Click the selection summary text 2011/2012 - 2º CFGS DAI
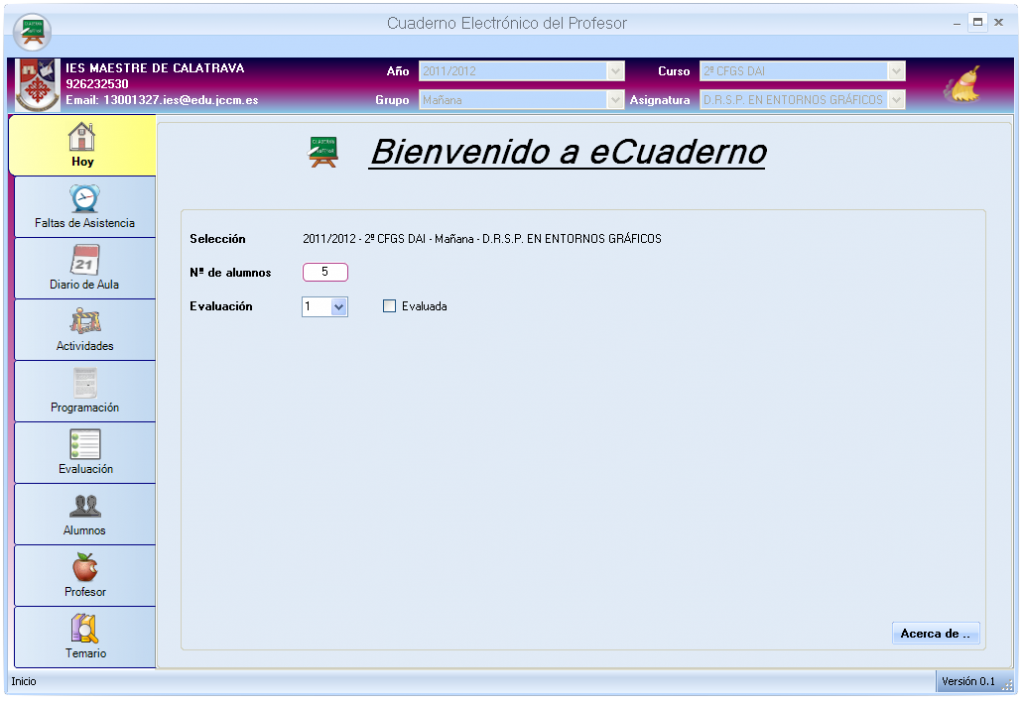 (482, 239)
